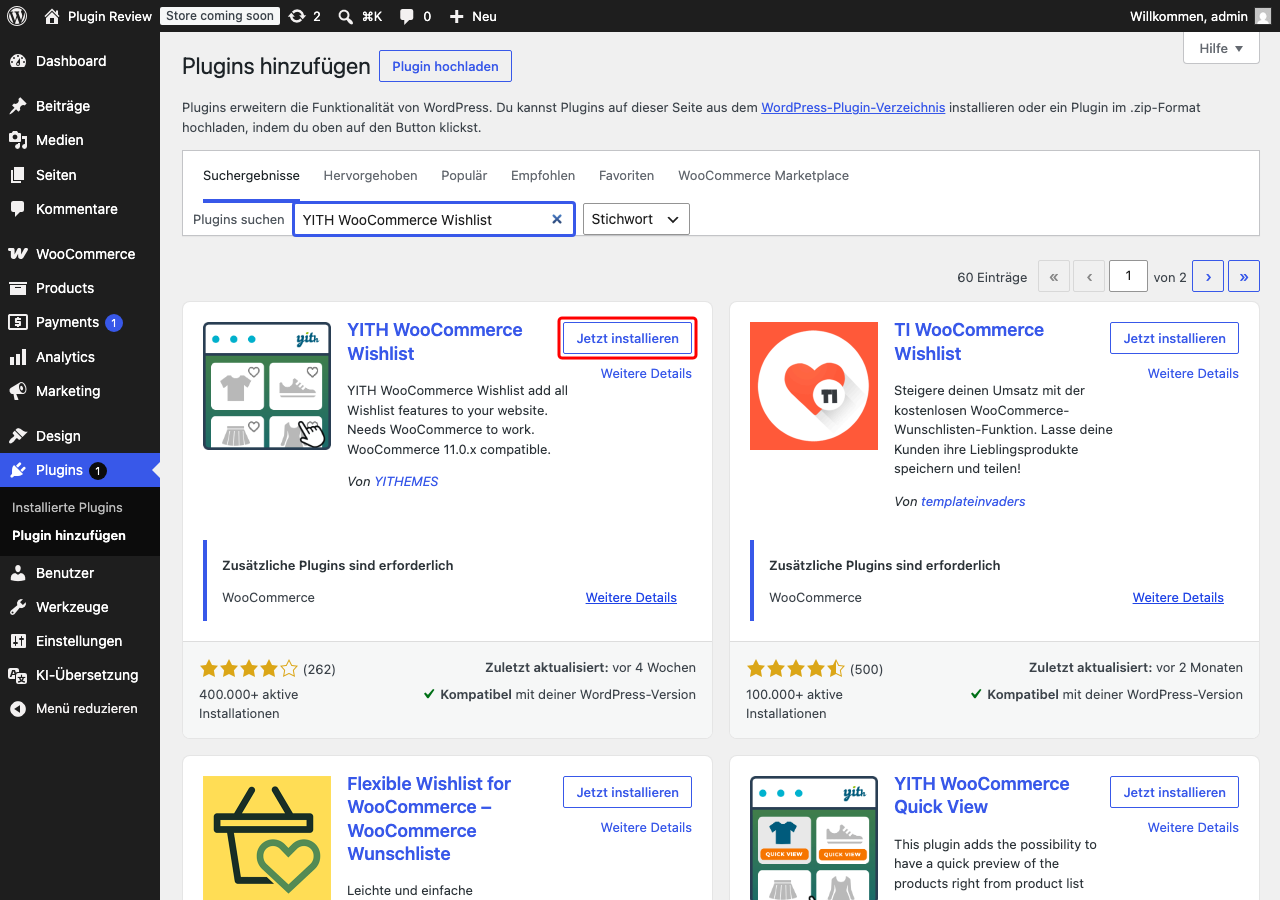1280x900 pixels.
Task: Collapse the menu via Menü reduzieren icon
Action: (18, 708)
